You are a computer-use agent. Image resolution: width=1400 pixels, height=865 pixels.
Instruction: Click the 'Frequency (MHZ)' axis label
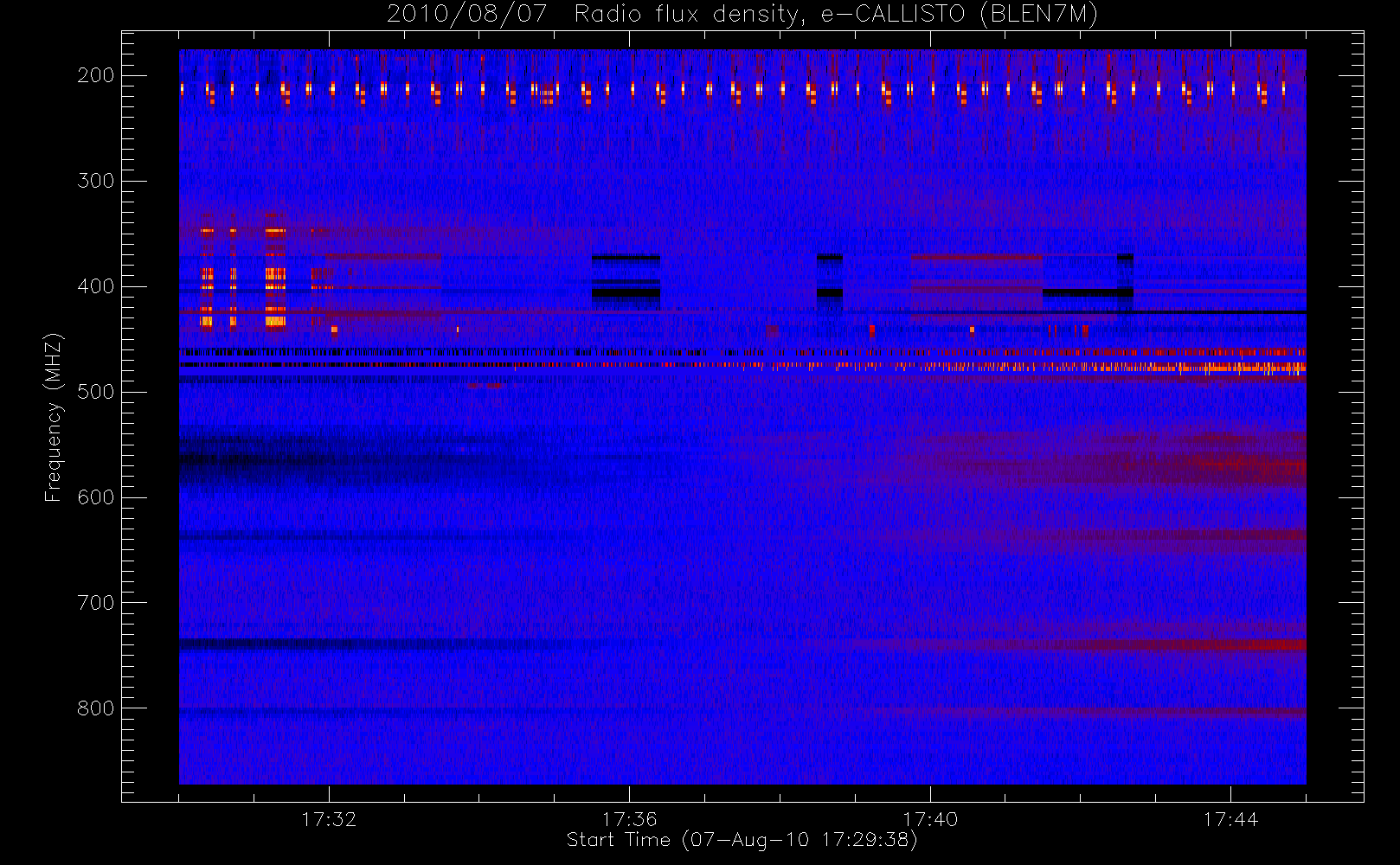coord(54,417)
